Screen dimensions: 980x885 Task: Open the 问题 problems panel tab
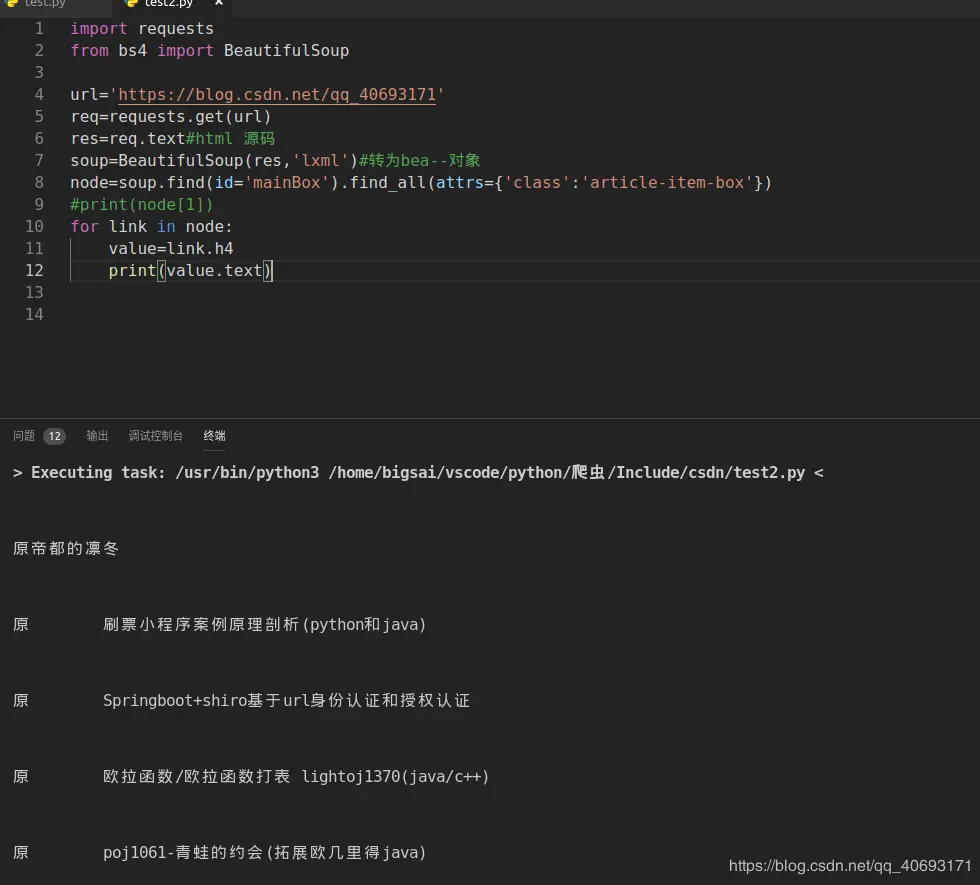[x=24, y=436]
